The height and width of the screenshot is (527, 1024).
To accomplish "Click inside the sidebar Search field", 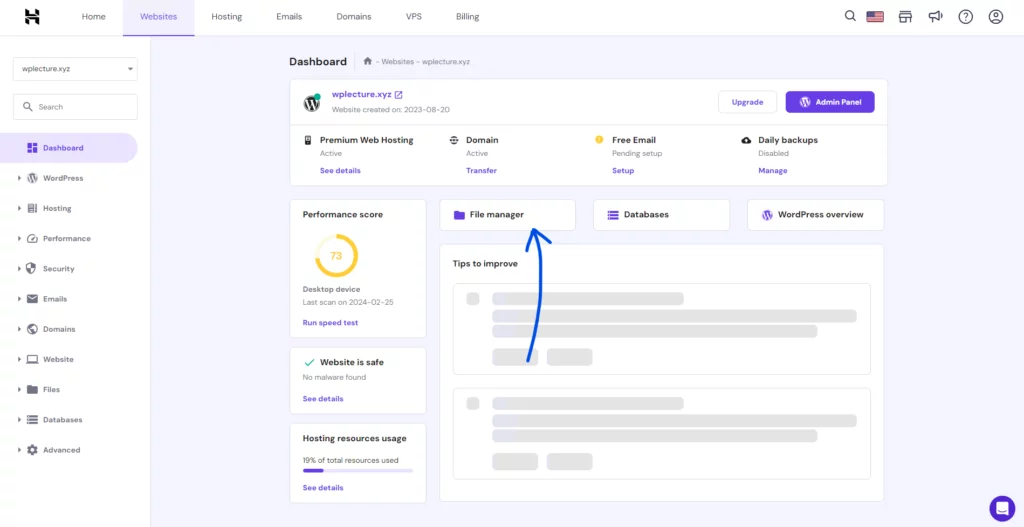I will [x=75, y=106].
